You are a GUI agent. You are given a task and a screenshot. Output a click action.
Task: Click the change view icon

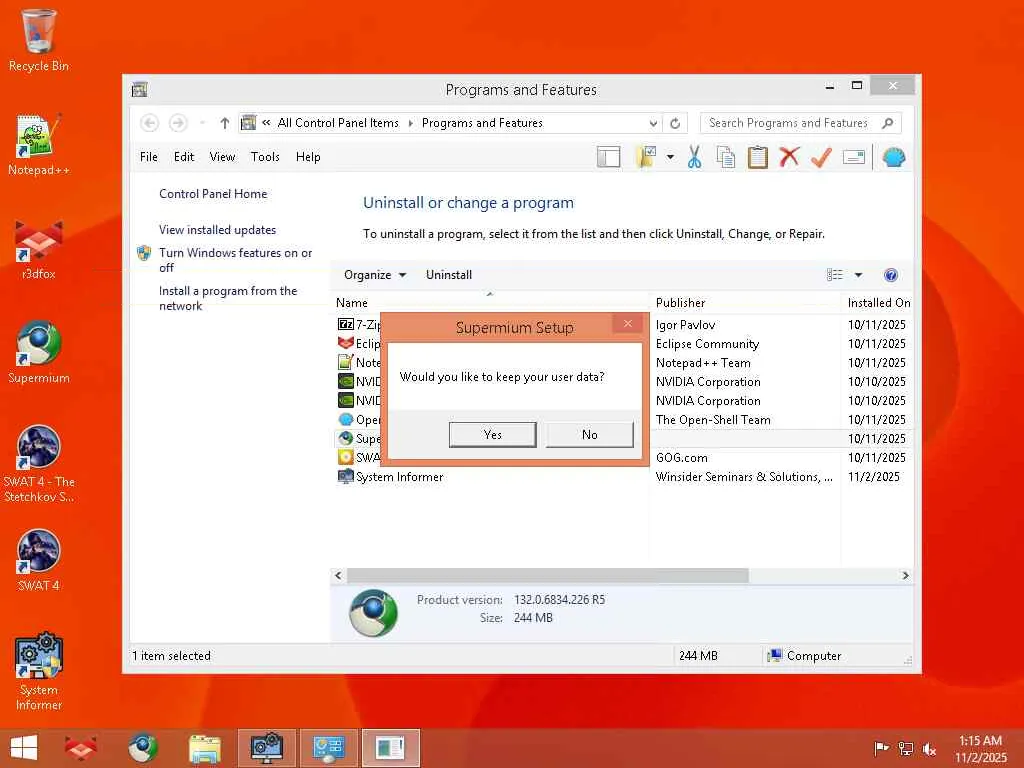(x=835, y=275)
